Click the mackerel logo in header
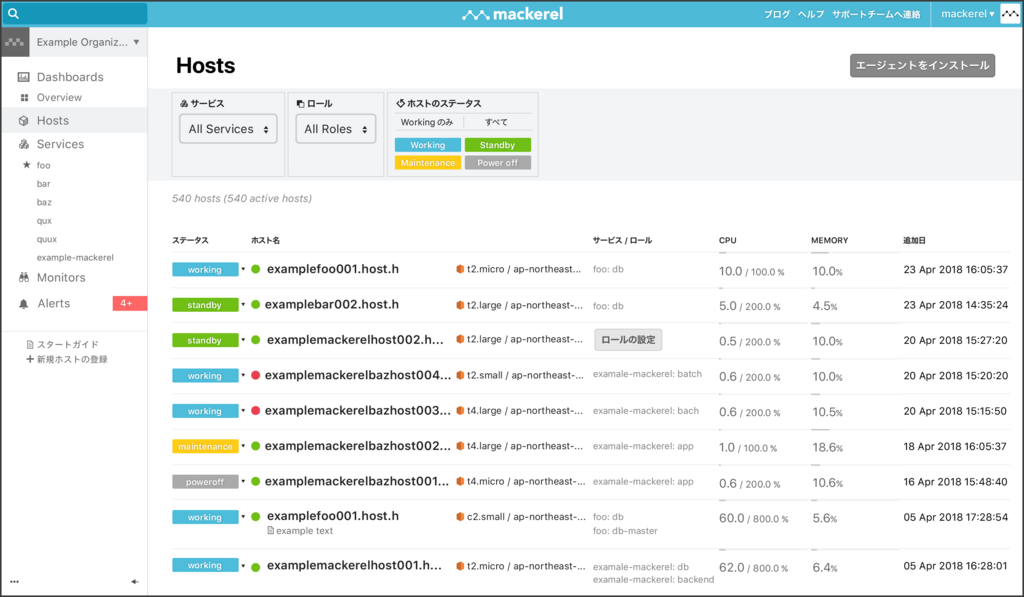The width and height of the screenshot is (1024, 597). [513, 14]
